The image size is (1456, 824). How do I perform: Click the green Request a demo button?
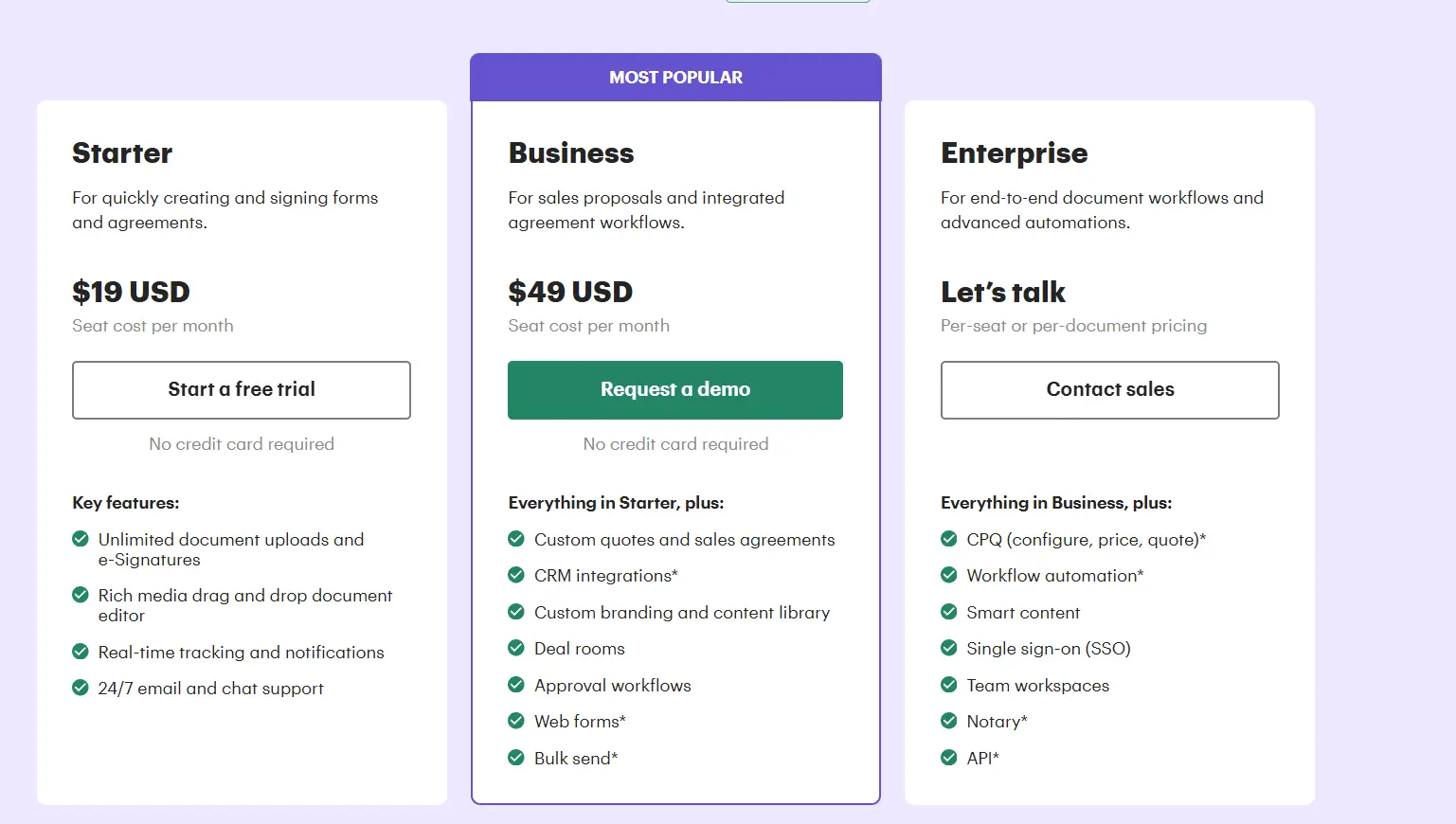point(675,389)
